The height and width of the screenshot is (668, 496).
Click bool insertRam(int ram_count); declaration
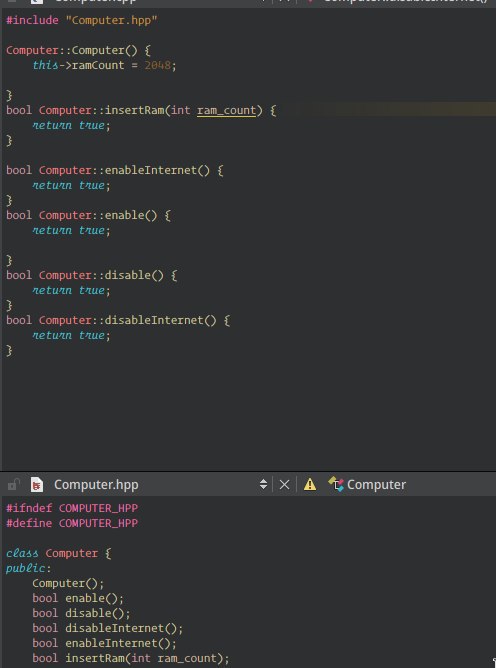click(x=131, y=658)
